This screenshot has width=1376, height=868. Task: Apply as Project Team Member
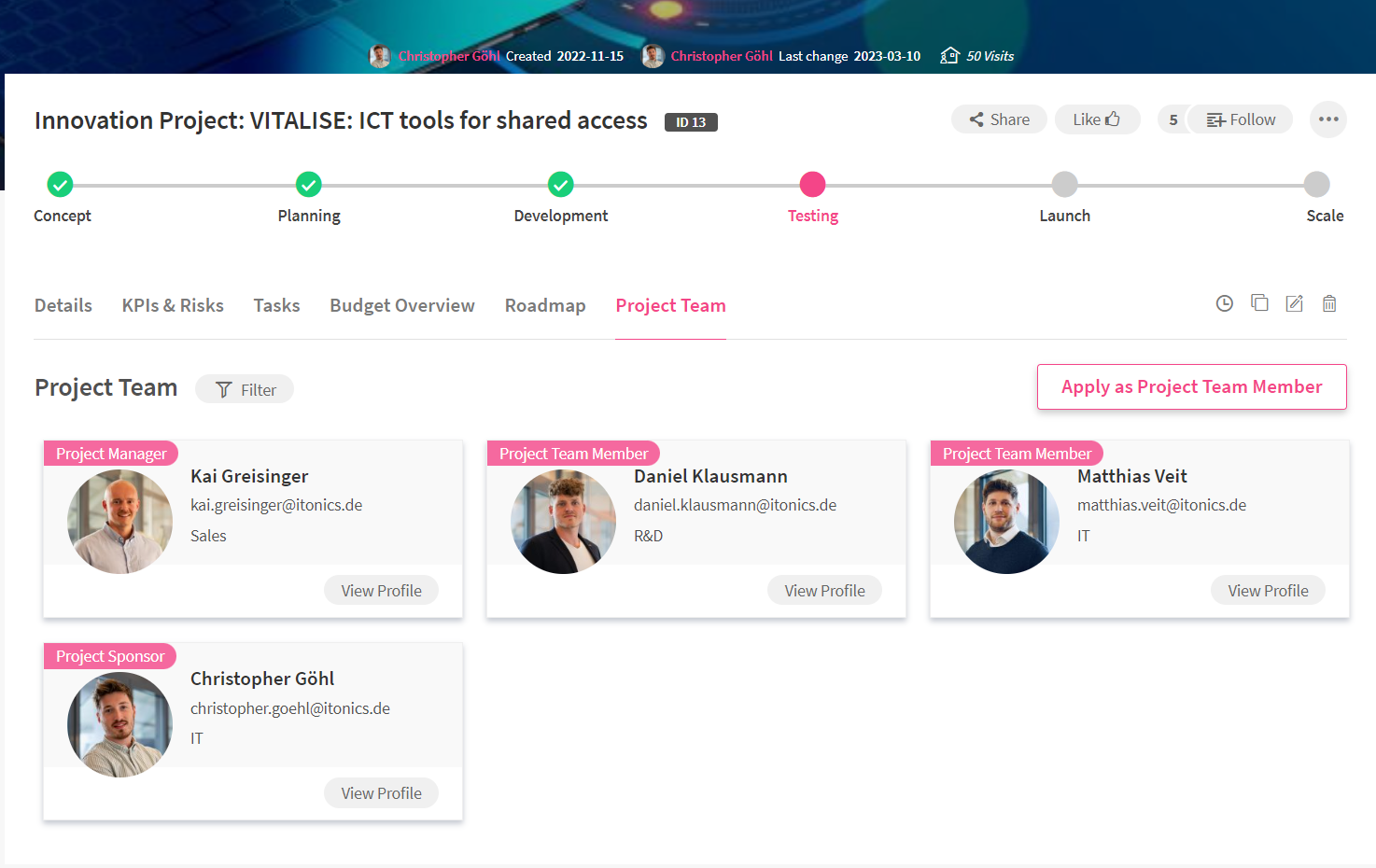point(1192,386)
